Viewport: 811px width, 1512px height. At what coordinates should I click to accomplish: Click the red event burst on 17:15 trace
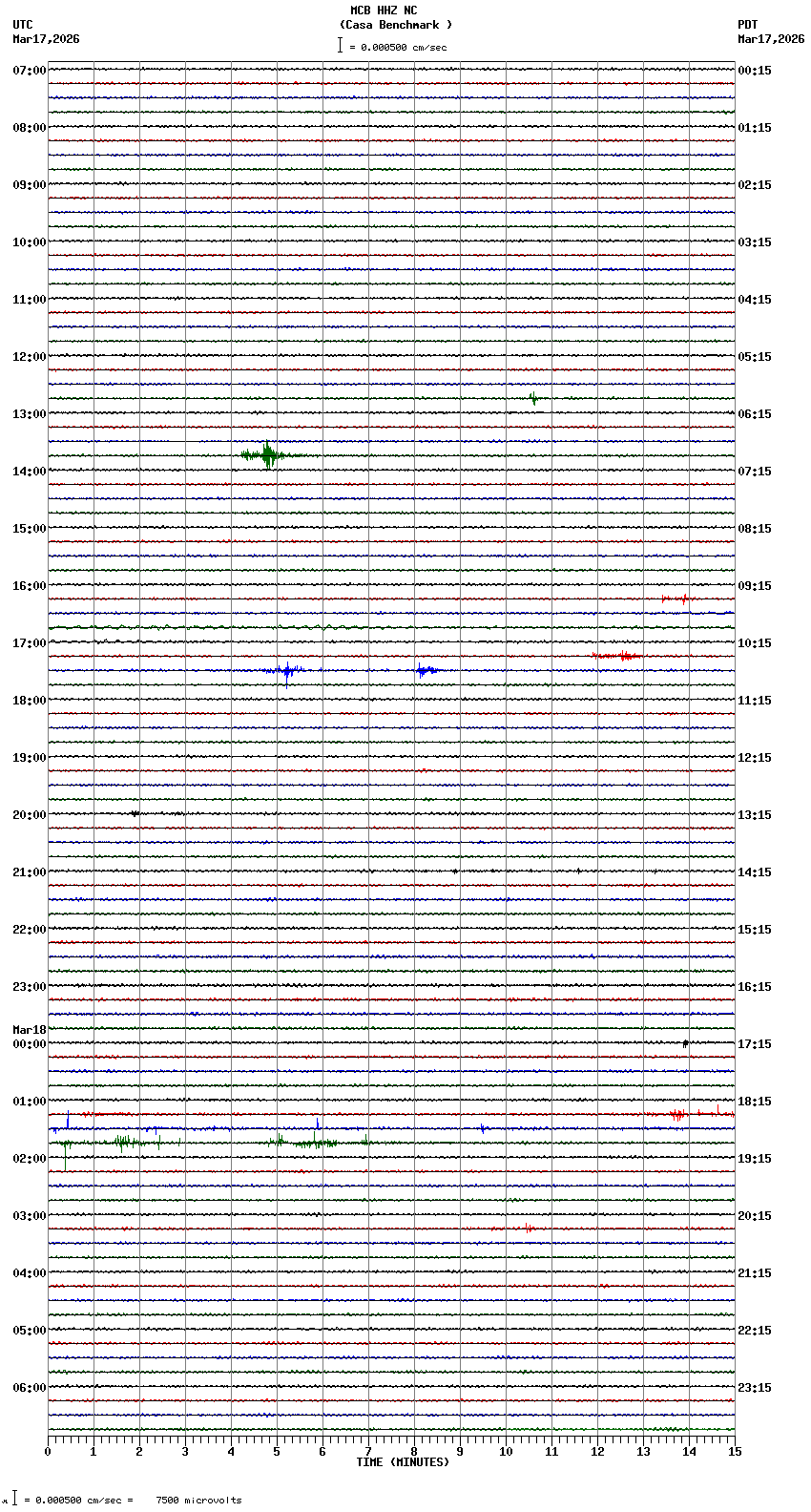coord(617,656)
